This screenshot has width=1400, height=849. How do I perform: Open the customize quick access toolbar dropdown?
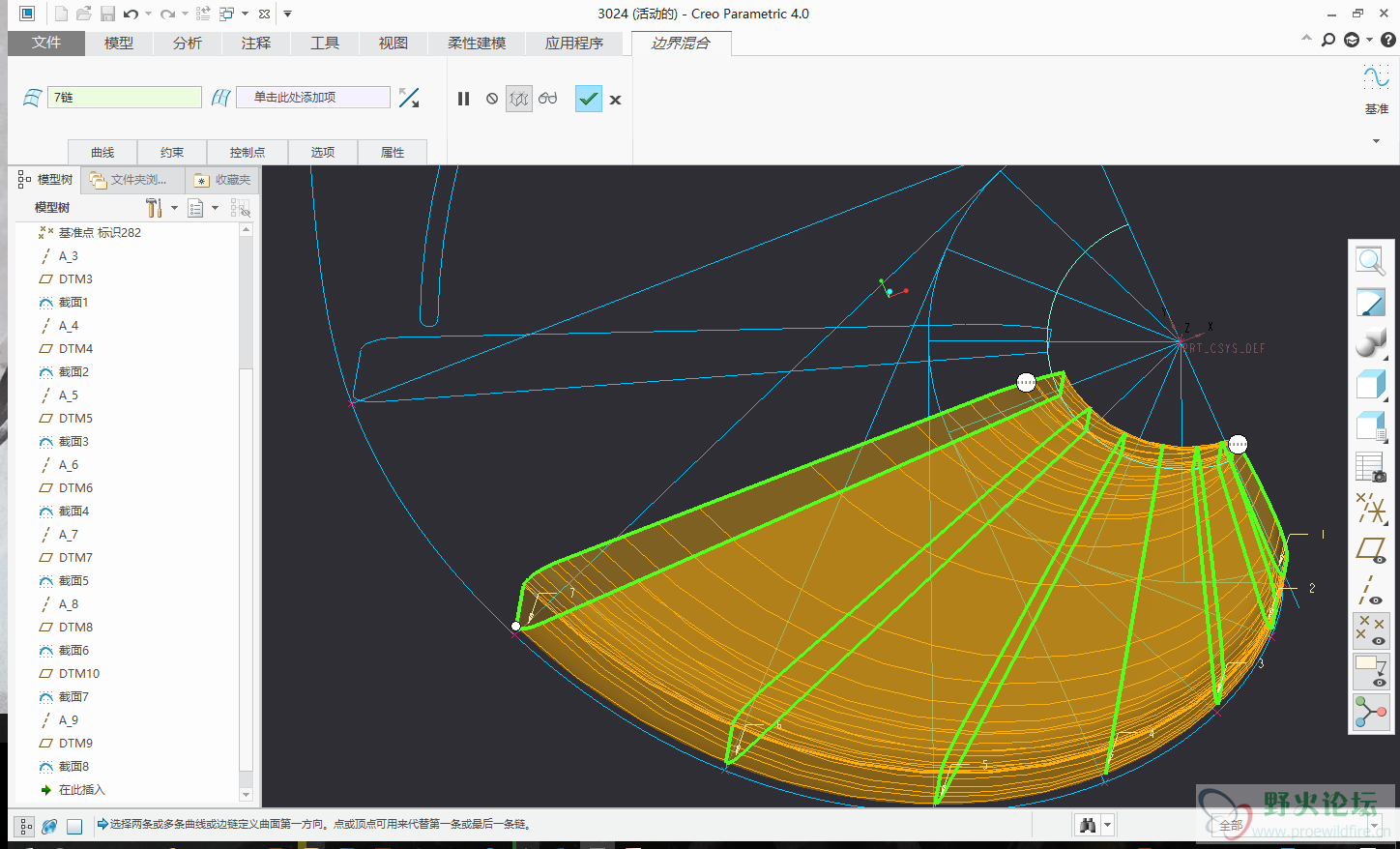coord(287,14)
